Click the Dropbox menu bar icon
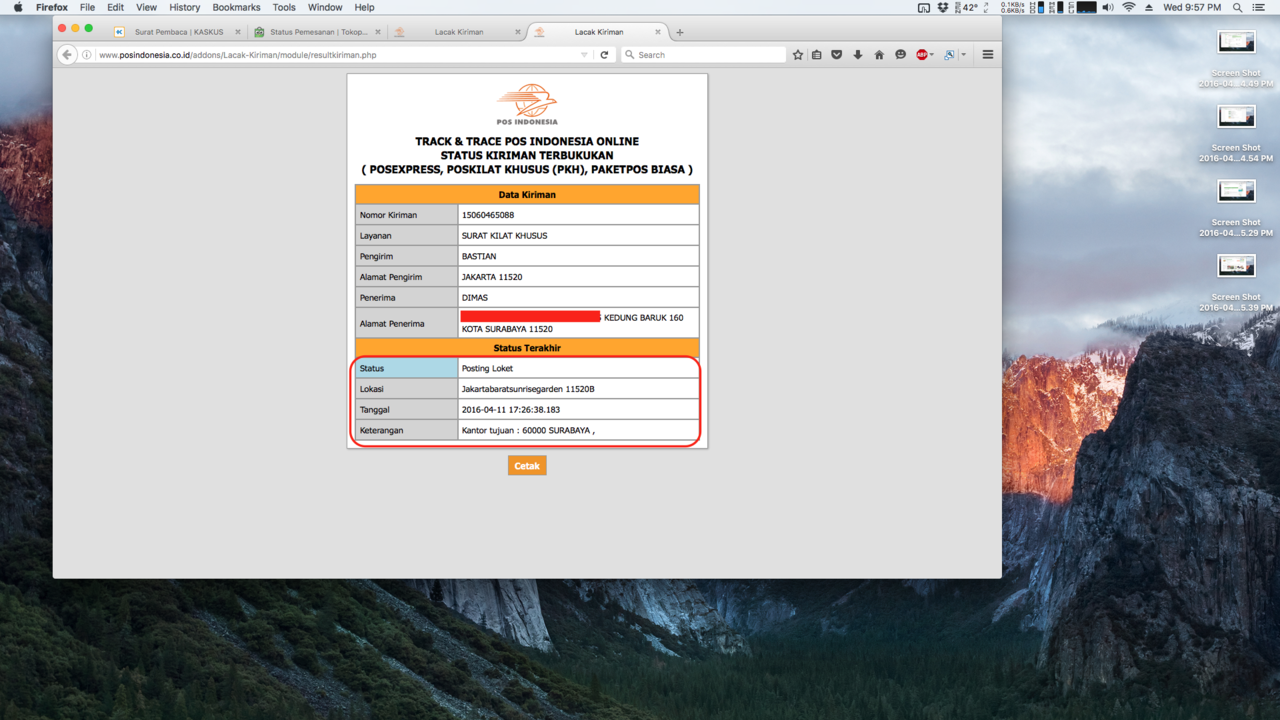The height and width of the screenshot is (720, 1280). [x=942, y=7]
